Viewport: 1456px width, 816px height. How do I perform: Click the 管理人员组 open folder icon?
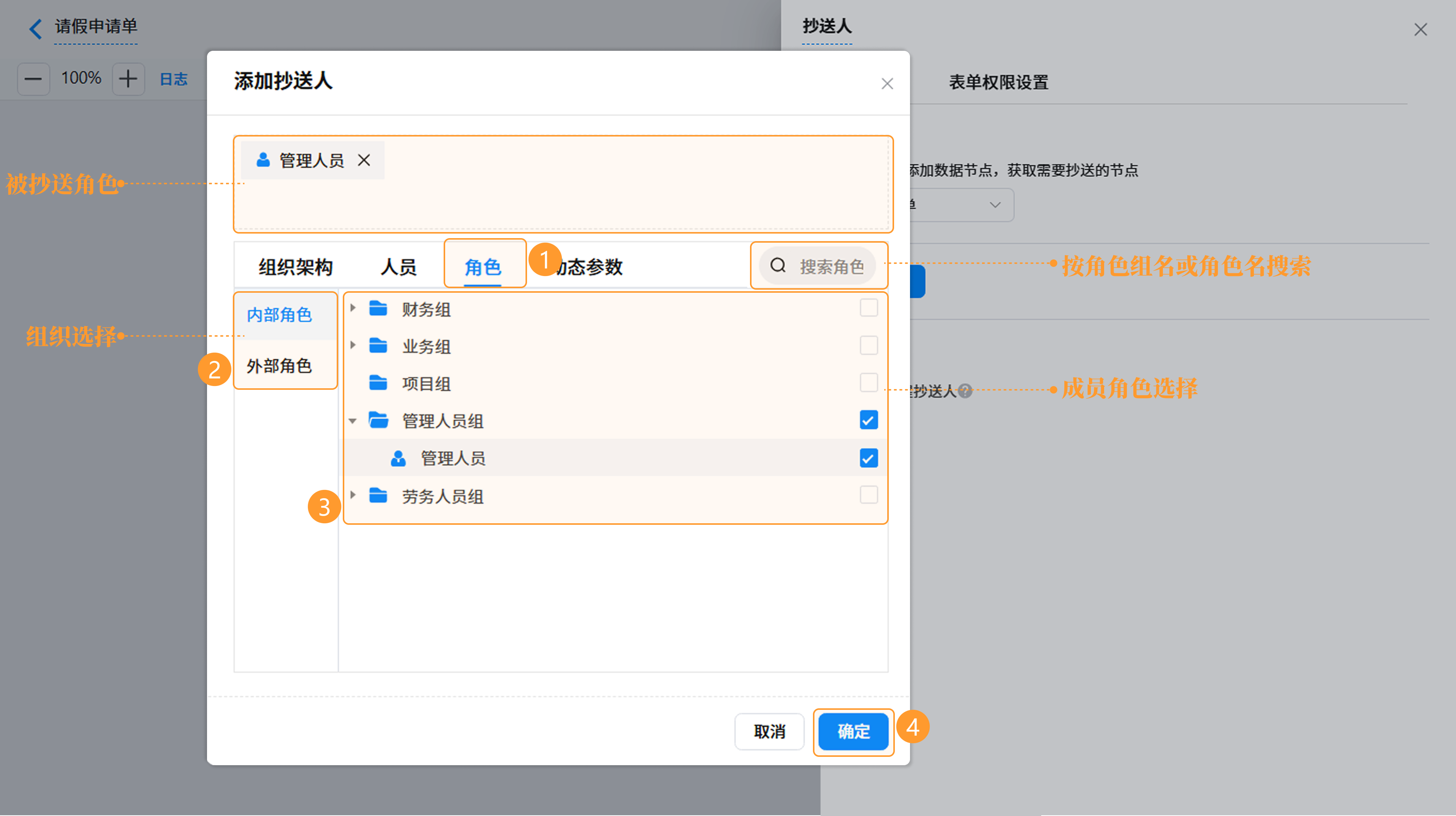click(378, 421)
